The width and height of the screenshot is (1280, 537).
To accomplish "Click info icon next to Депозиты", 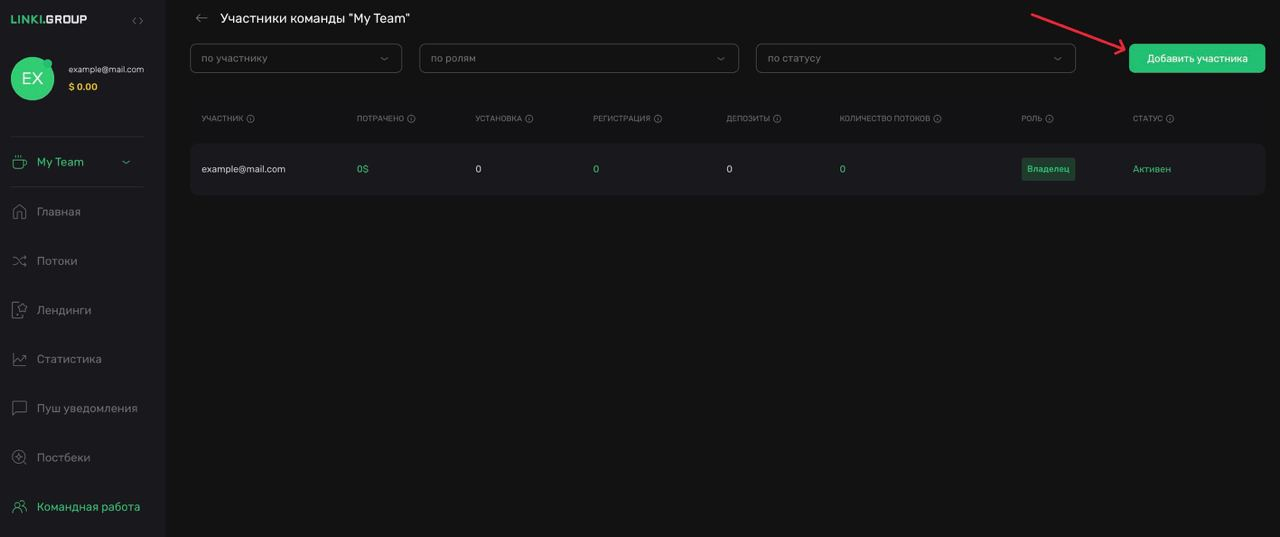I will coord(777,119).
